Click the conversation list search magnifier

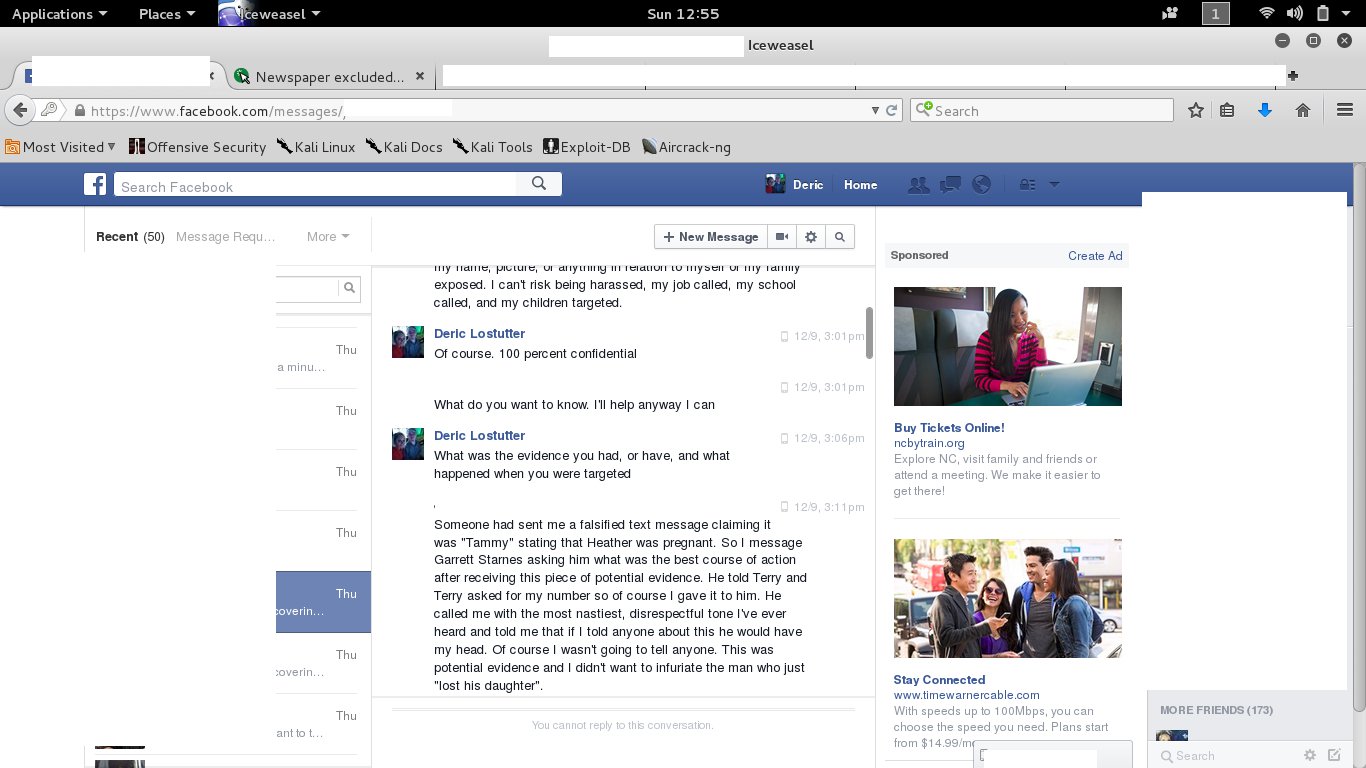pyautogui.click(x=349, y=288)
